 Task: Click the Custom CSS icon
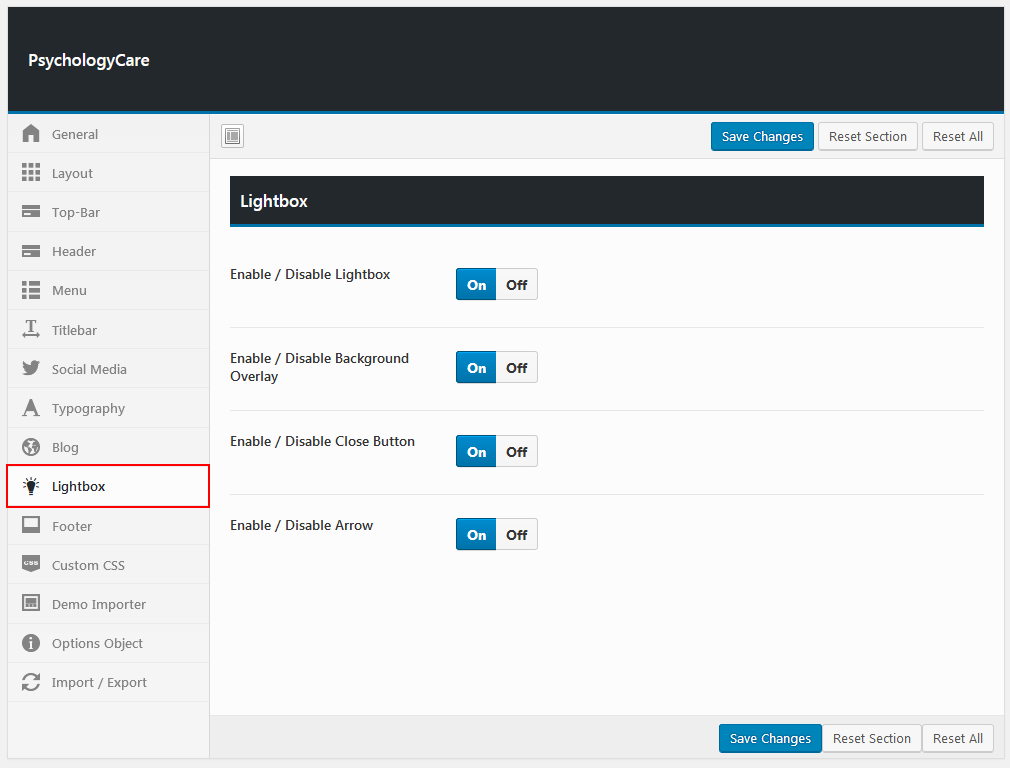pyautogui.click(x=31, y=564)
